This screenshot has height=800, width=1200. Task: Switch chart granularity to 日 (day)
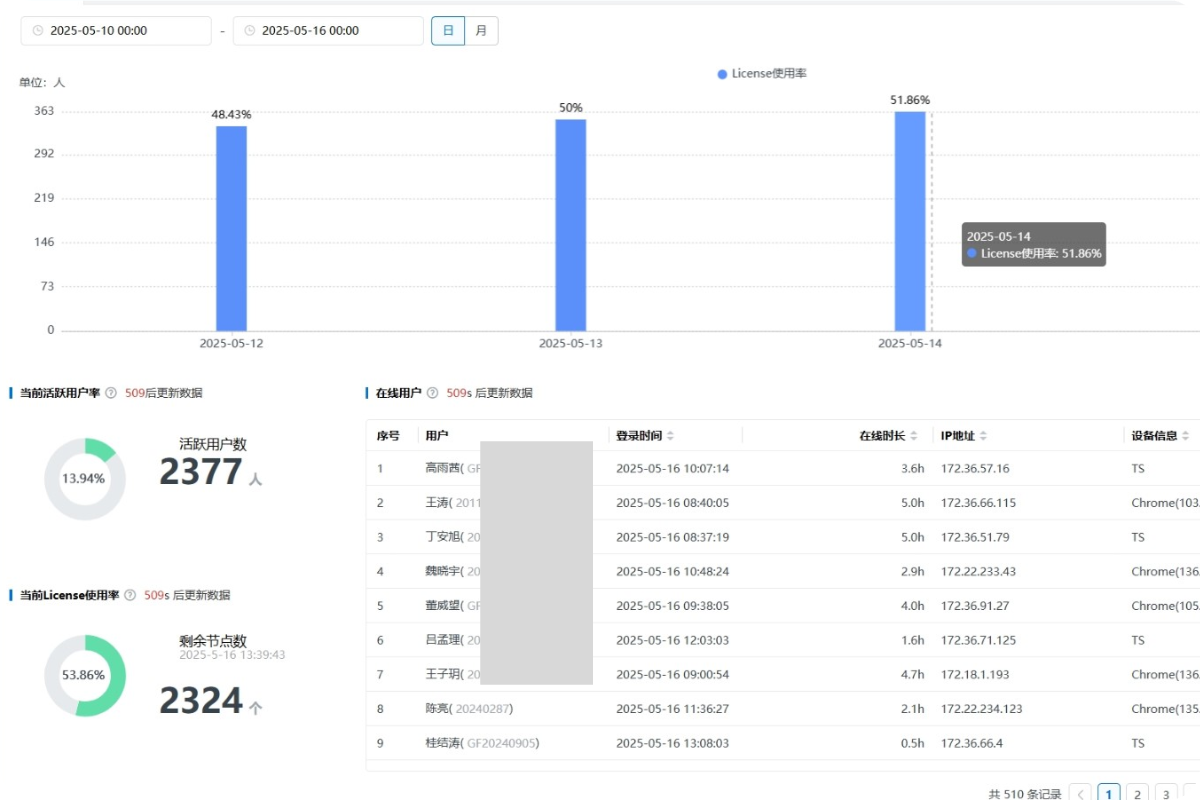click(x=448, y=31)
